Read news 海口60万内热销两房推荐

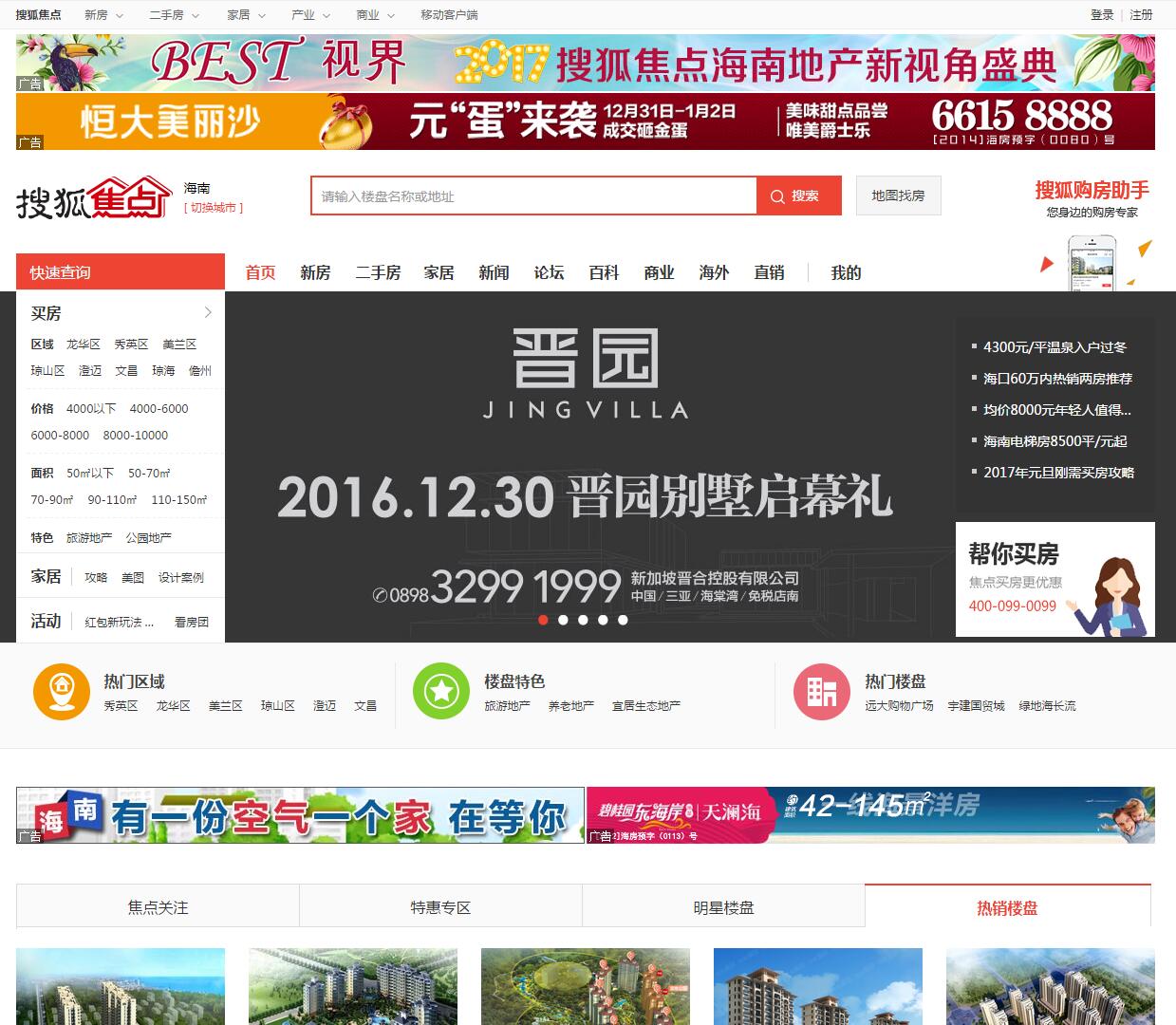1057,378
